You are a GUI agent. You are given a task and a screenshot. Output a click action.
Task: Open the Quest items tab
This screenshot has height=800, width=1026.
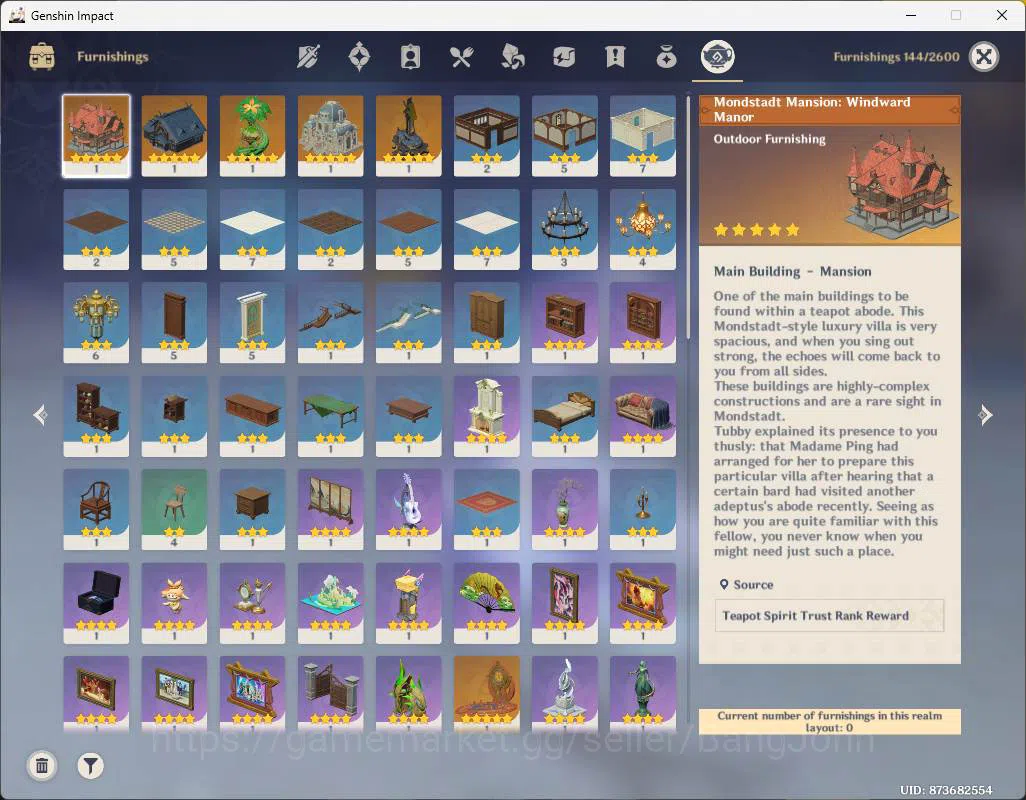tap(615, 57)
